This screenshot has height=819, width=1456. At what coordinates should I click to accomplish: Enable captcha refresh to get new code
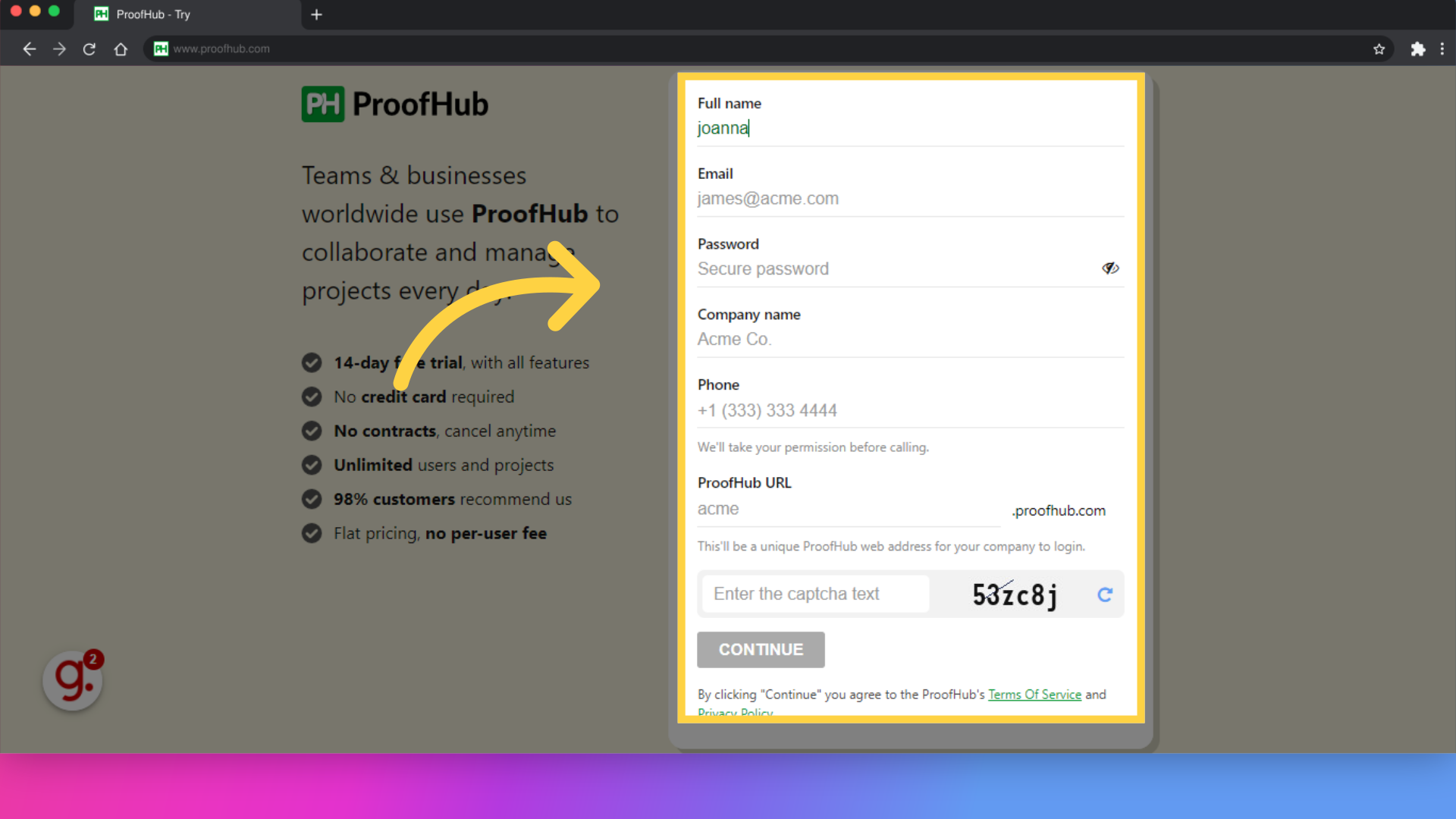(x=1105, y=594)
